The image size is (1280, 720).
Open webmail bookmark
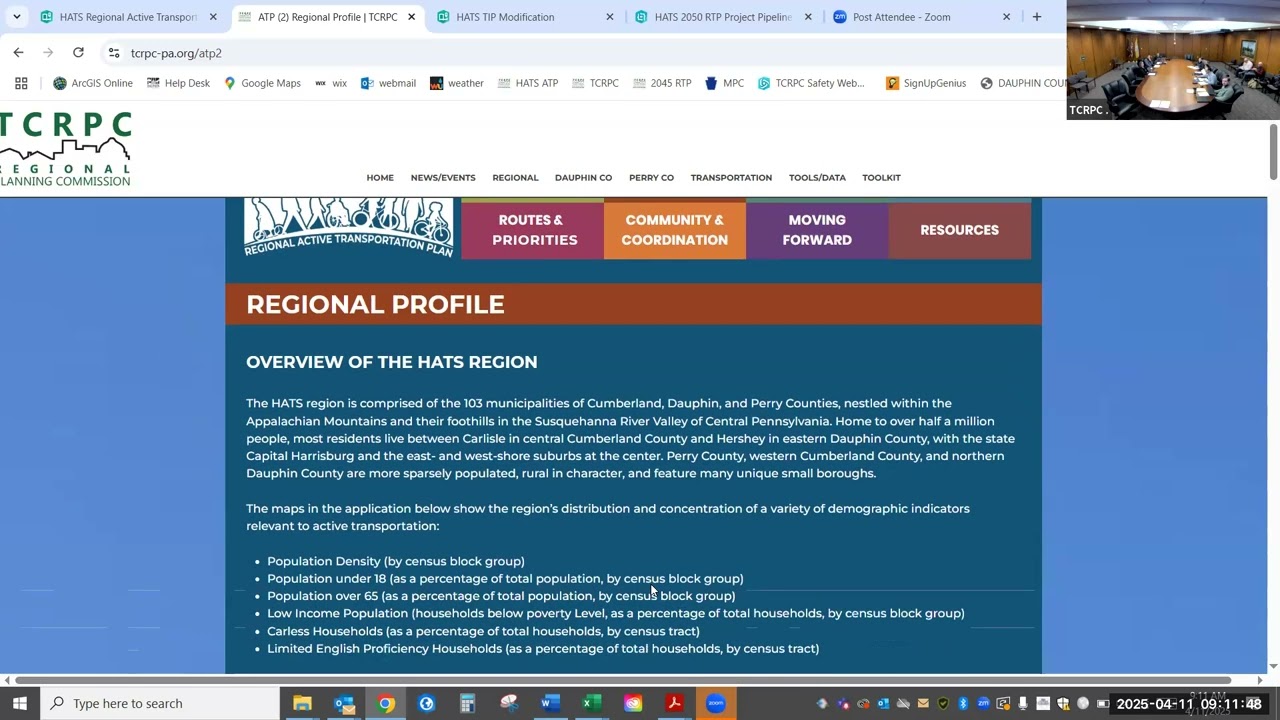point(388,83)
